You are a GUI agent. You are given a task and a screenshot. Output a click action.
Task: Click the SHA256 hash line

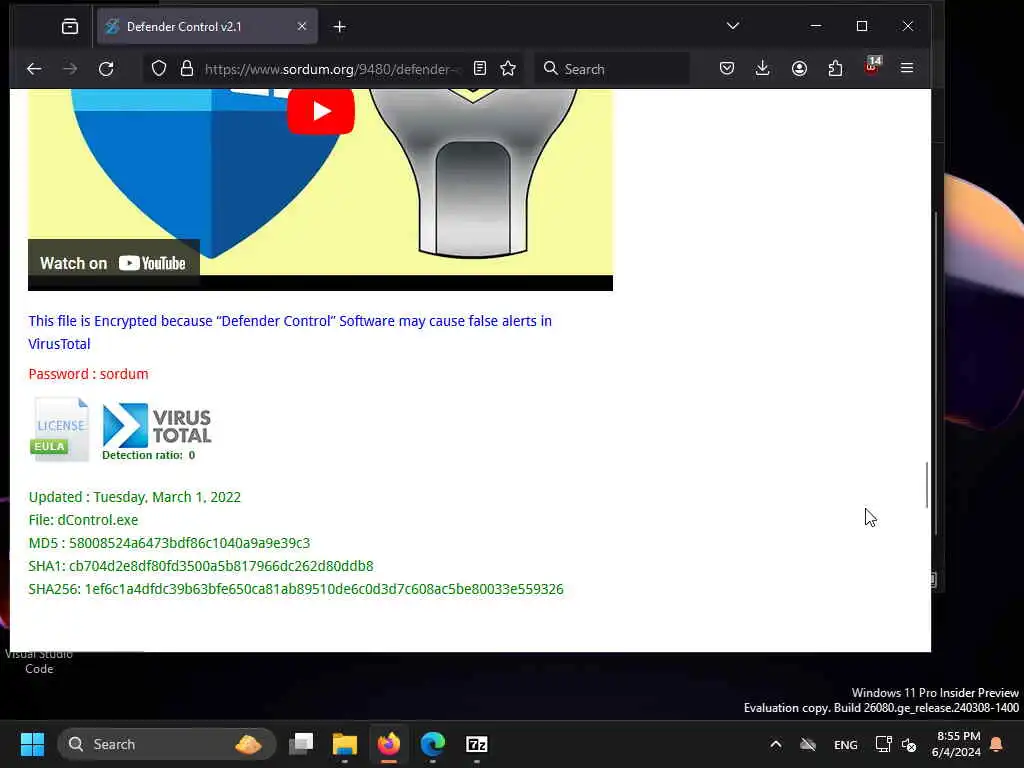coord(296,589)
